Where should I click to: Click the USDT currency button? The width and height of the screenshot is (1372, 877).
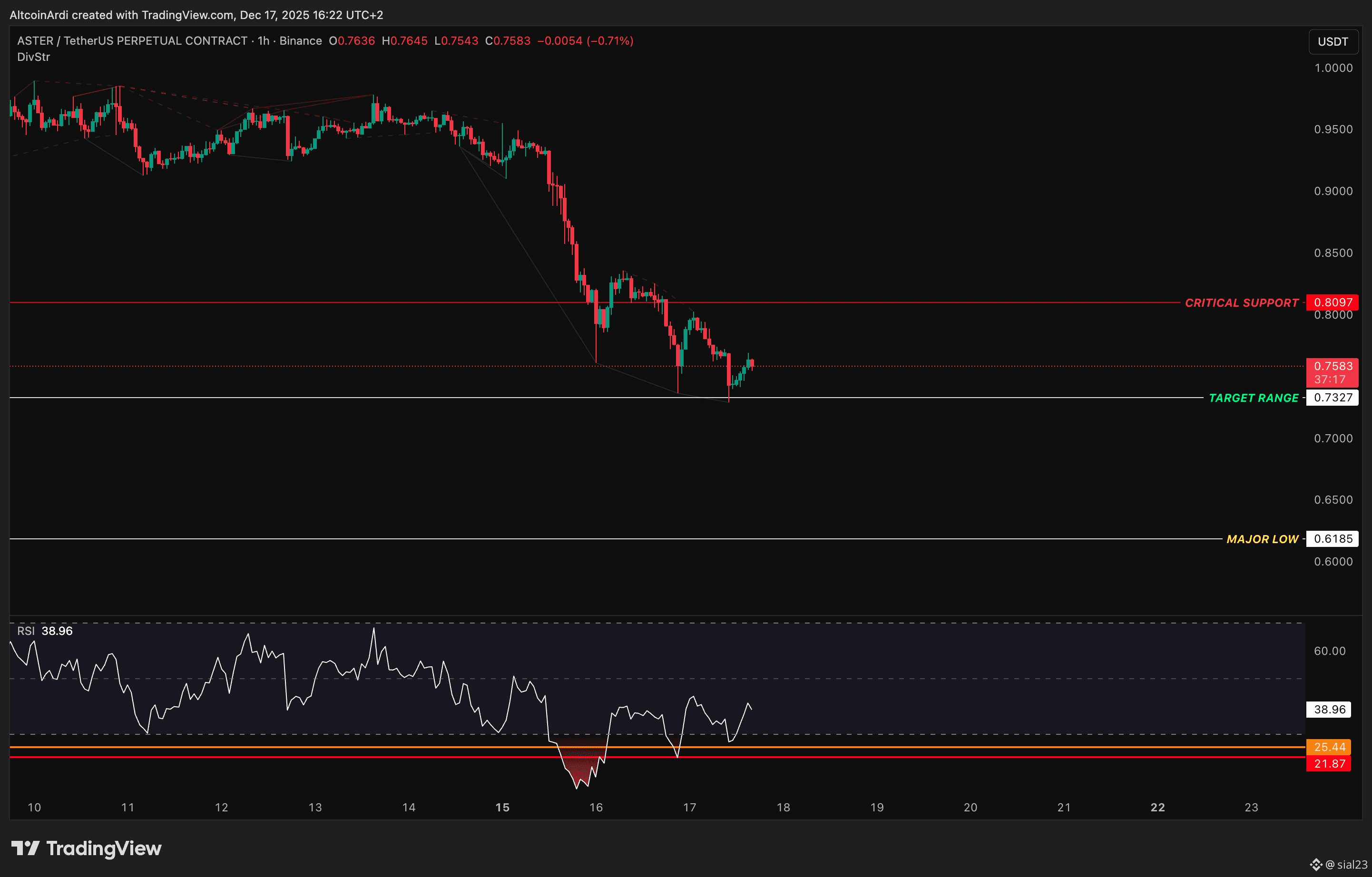1333,41
